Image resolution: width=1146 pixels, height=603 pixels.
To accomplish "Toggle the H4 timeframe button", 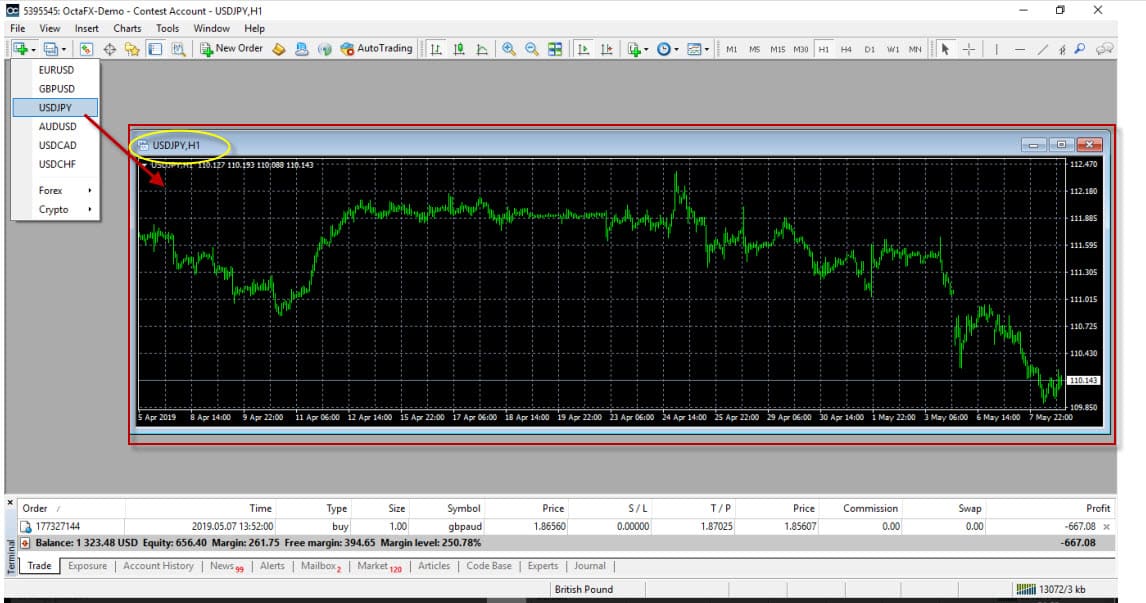I will pos(846,49).
